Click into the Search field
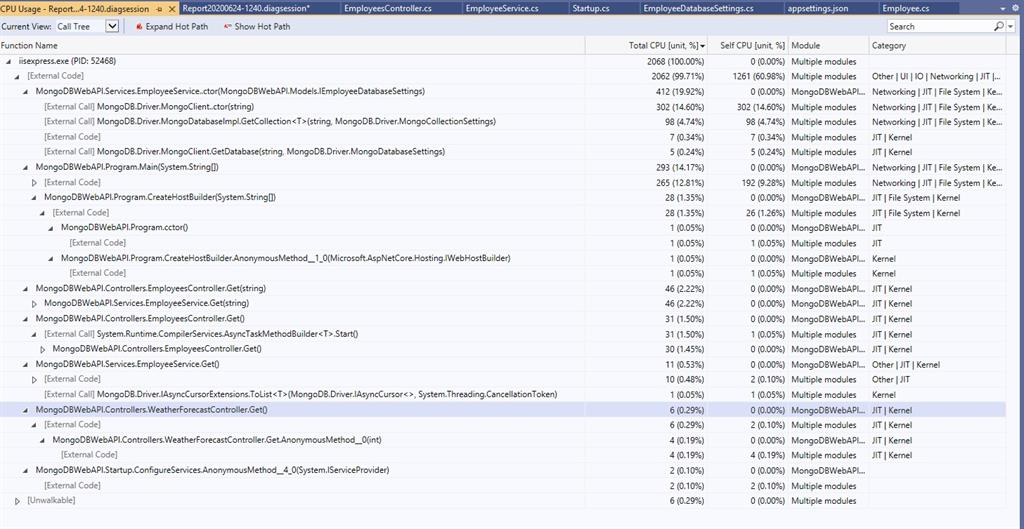Viewport: 1024px width, 529px height. point(940,27)
